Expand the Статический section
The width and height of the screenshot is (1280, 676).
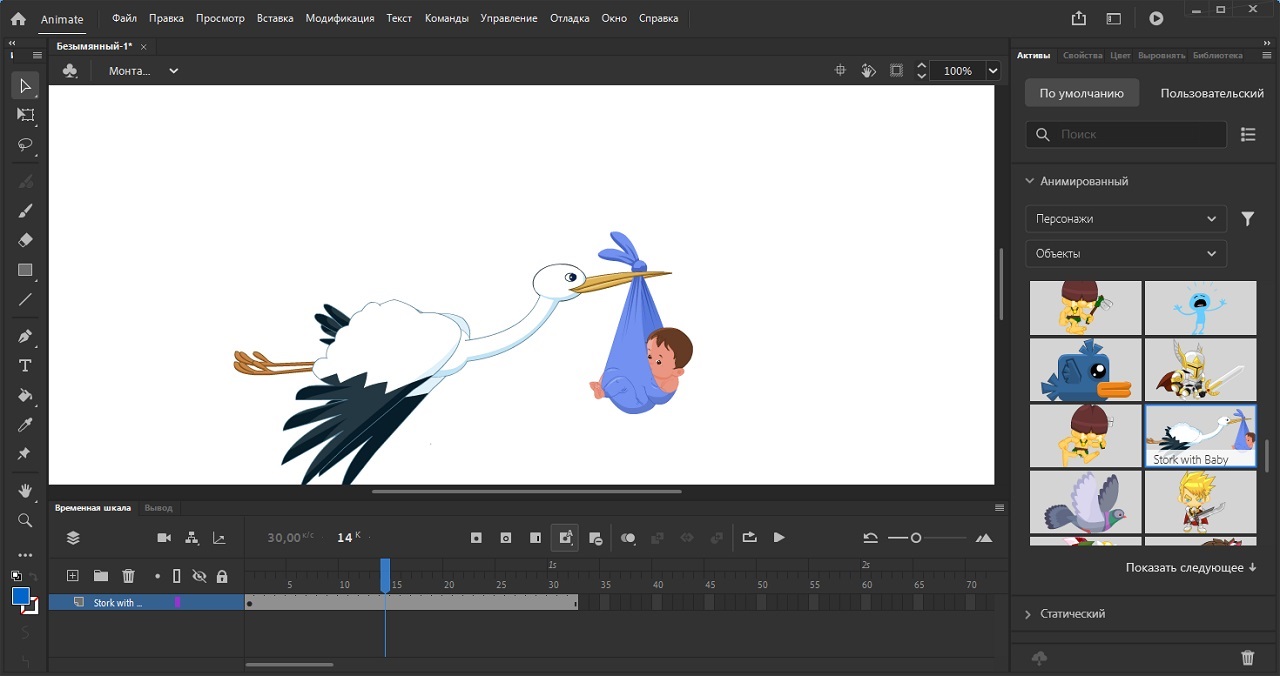pos(1072,614)
